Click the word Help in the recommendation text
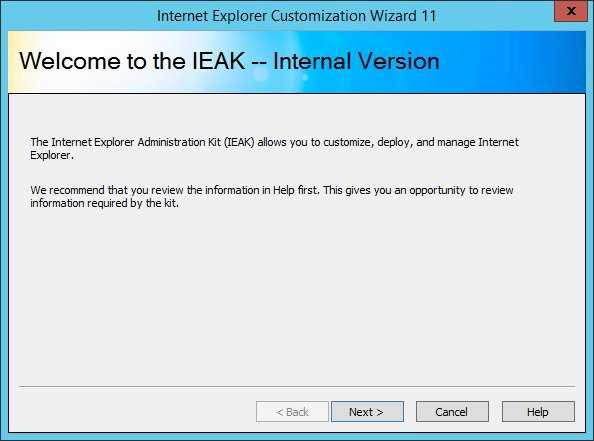The height and width of the screenshot is (441, 594). (x=283, y=190)
